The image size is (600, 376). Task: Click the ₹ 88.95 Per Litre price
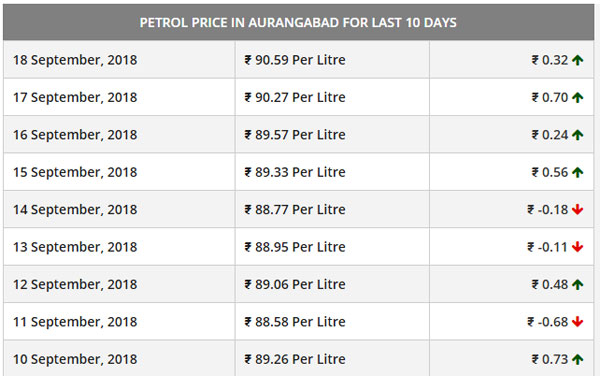tap(295, 247)
